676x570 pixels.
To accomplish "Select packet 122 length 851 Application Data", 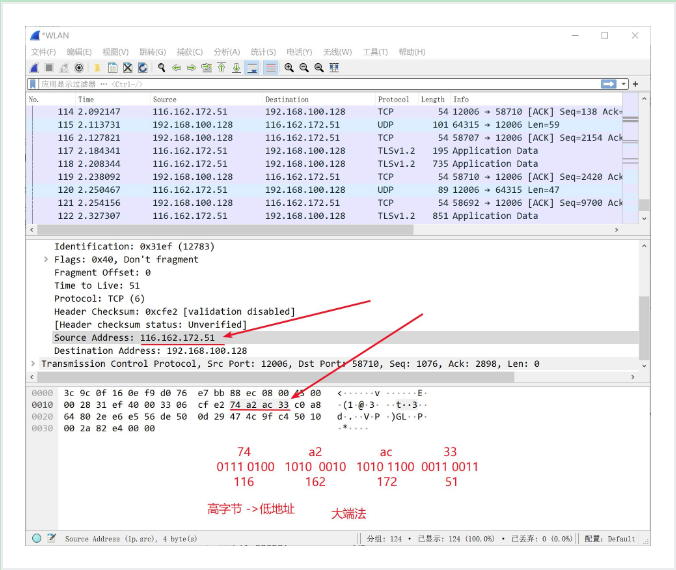I will (x=325, y=216).
